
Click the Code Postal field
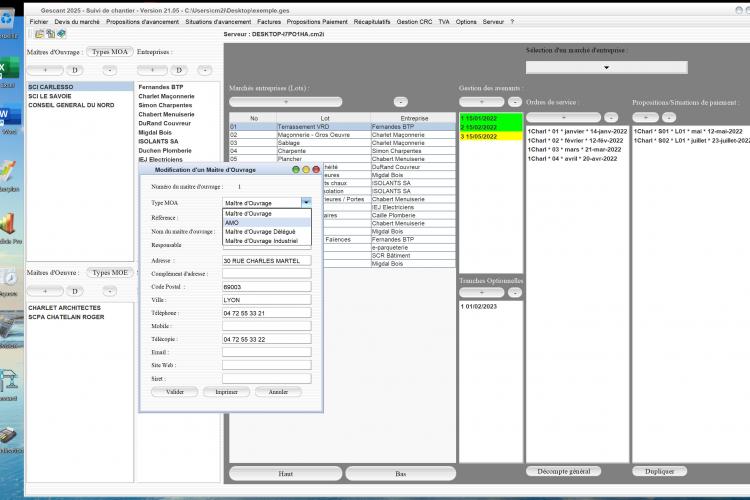click(266, 287)
